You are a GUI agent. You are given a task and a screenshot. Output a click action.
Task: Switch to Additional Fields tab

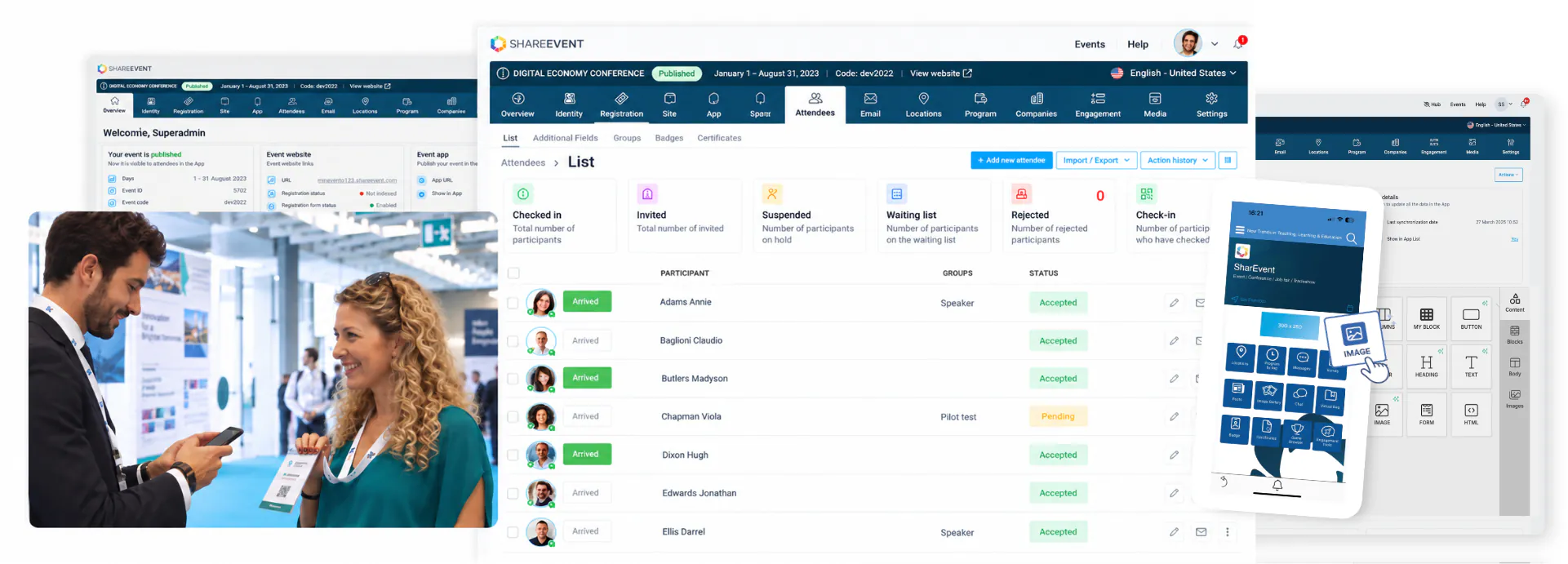tap(565, 138)
